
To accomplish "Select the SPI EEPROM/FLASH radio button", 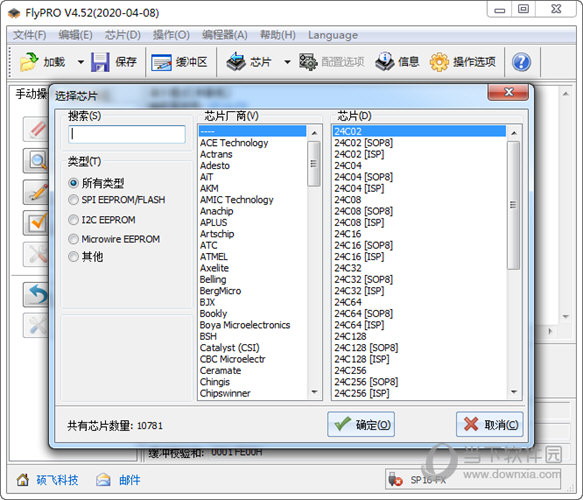I will (73, 200).
